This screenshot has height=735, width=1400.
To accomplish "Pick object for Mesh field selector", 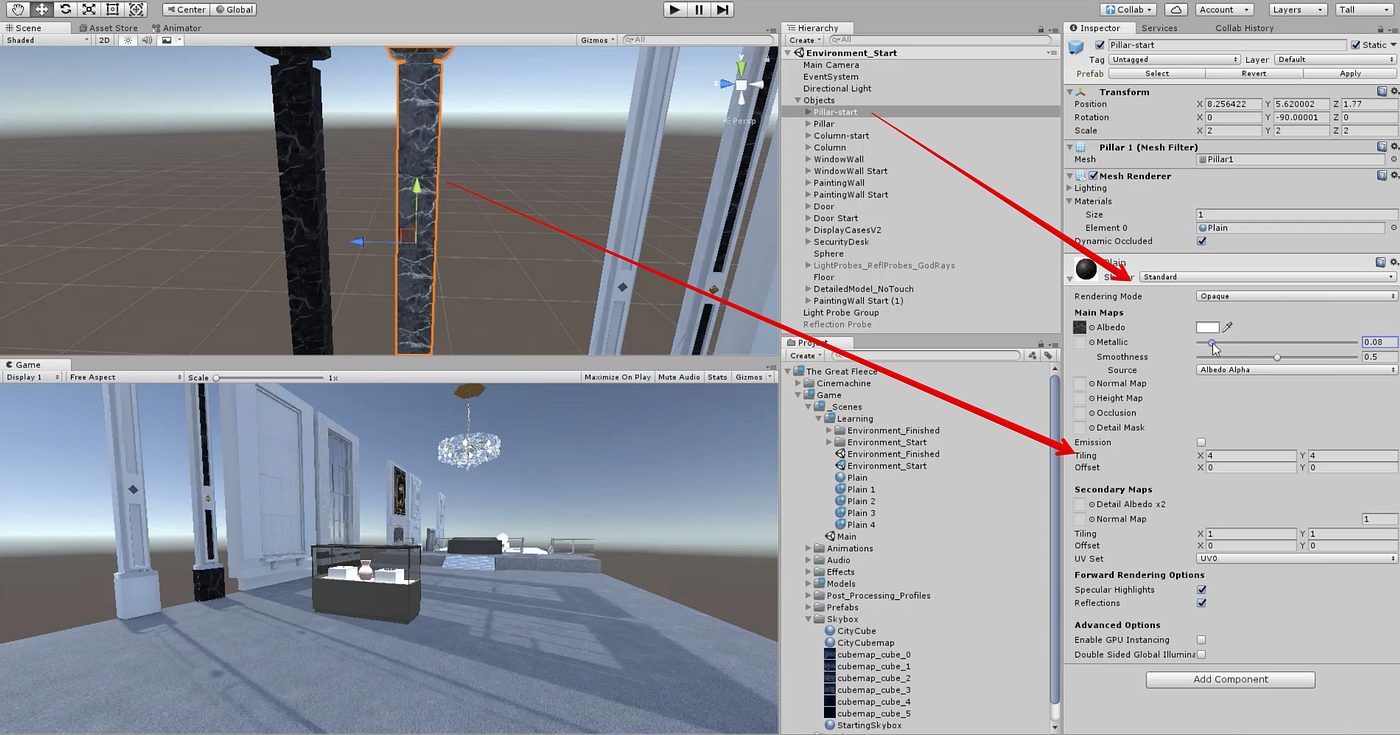I will point(1393,159).
